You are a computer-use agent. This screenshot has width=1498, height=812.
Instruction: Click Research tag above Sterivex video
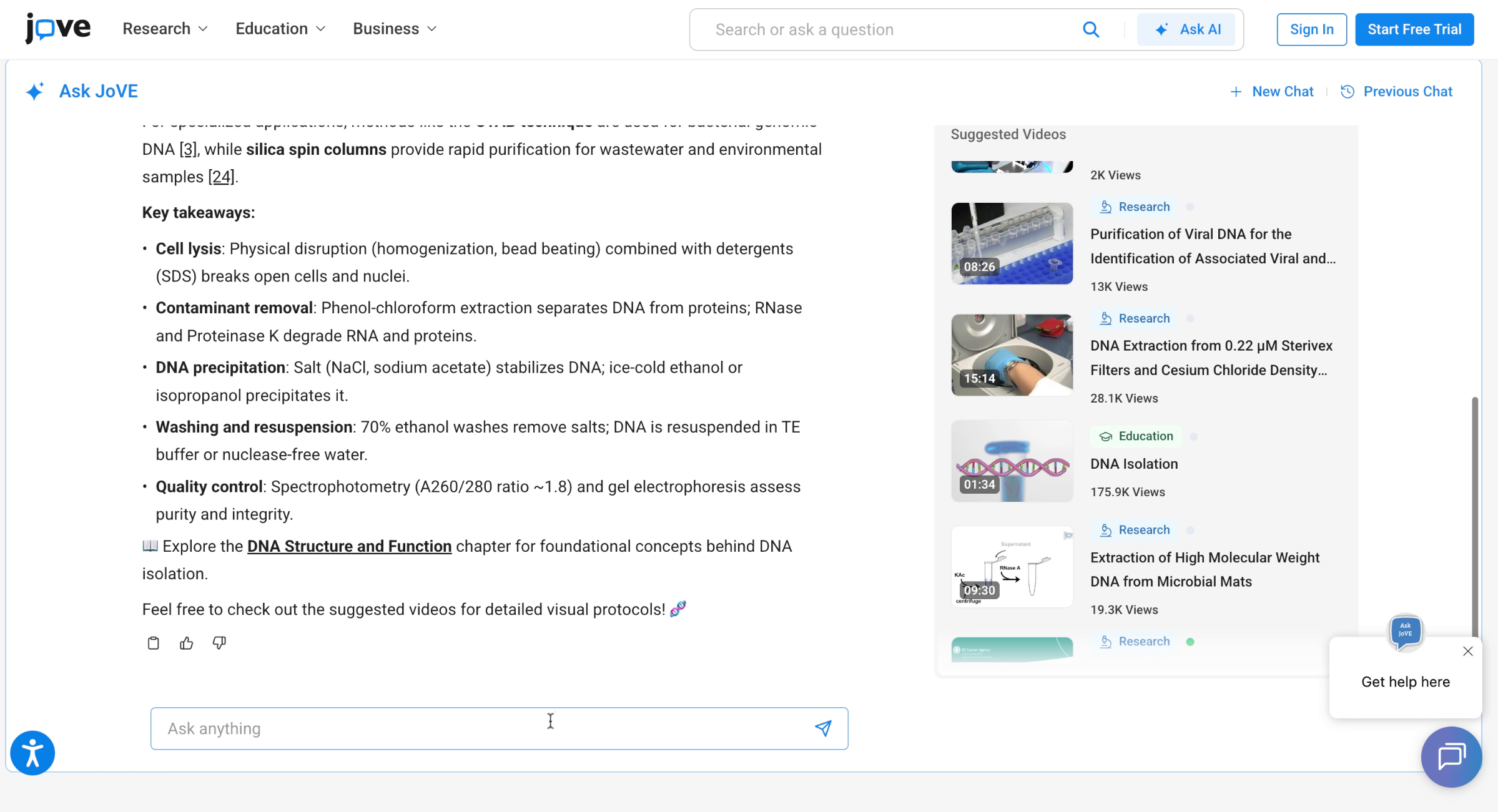[x=1135, y=318]
